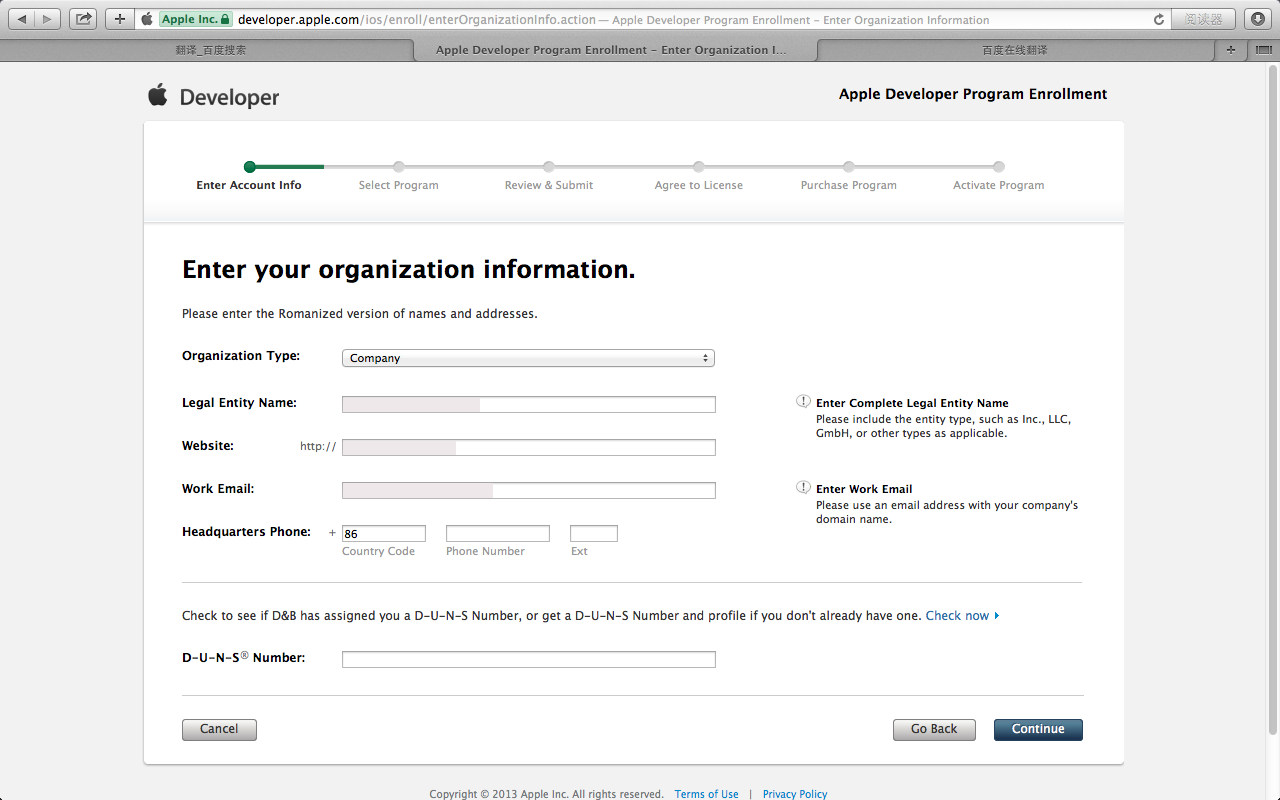Click the Go Back button
Viewport: 1280px width, 800px height.
point(934,730)
